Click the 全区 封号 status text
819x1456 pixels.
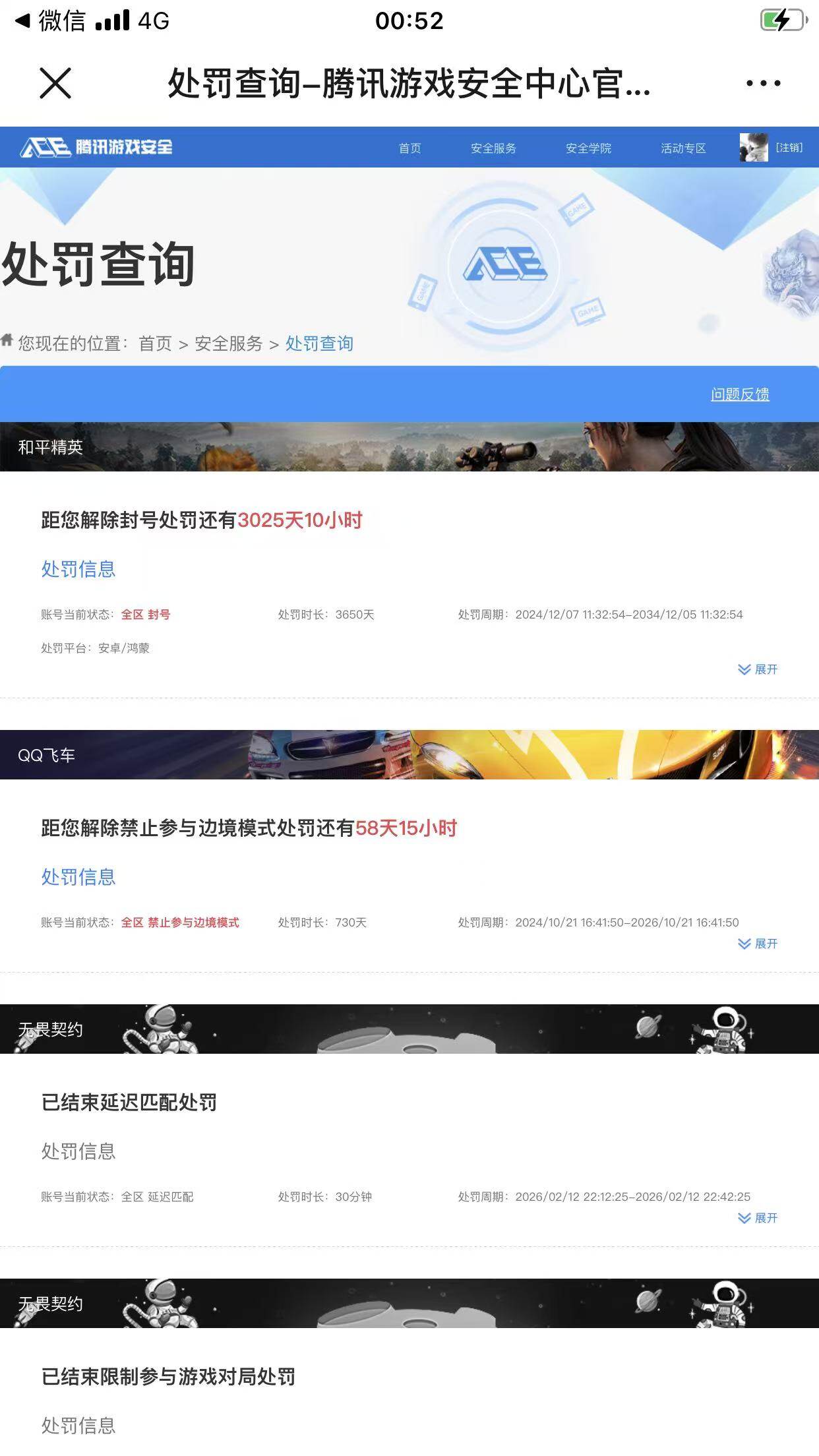coord(146,615)
